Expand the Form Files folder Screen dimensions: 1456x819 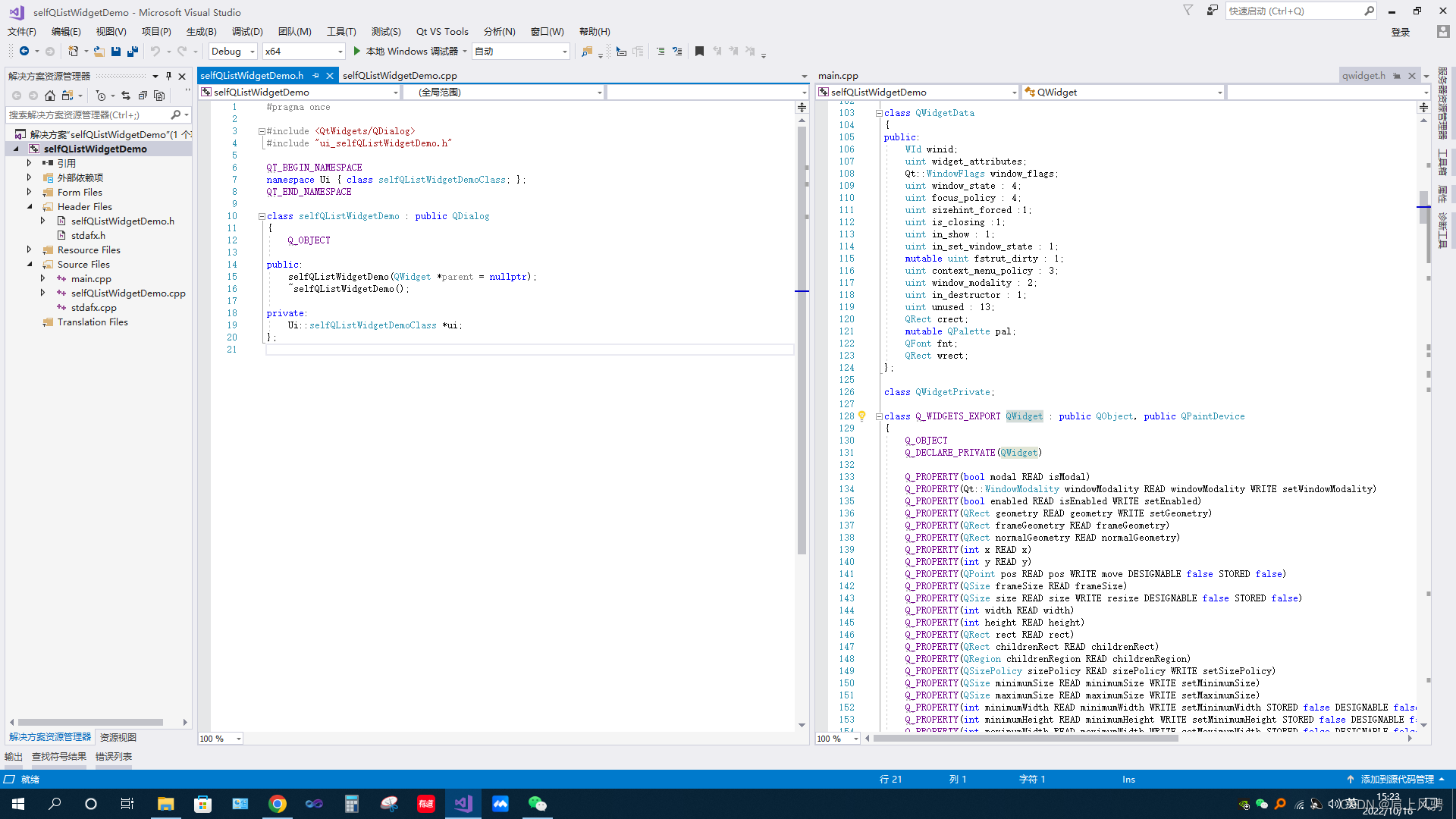tap(30, 192)
